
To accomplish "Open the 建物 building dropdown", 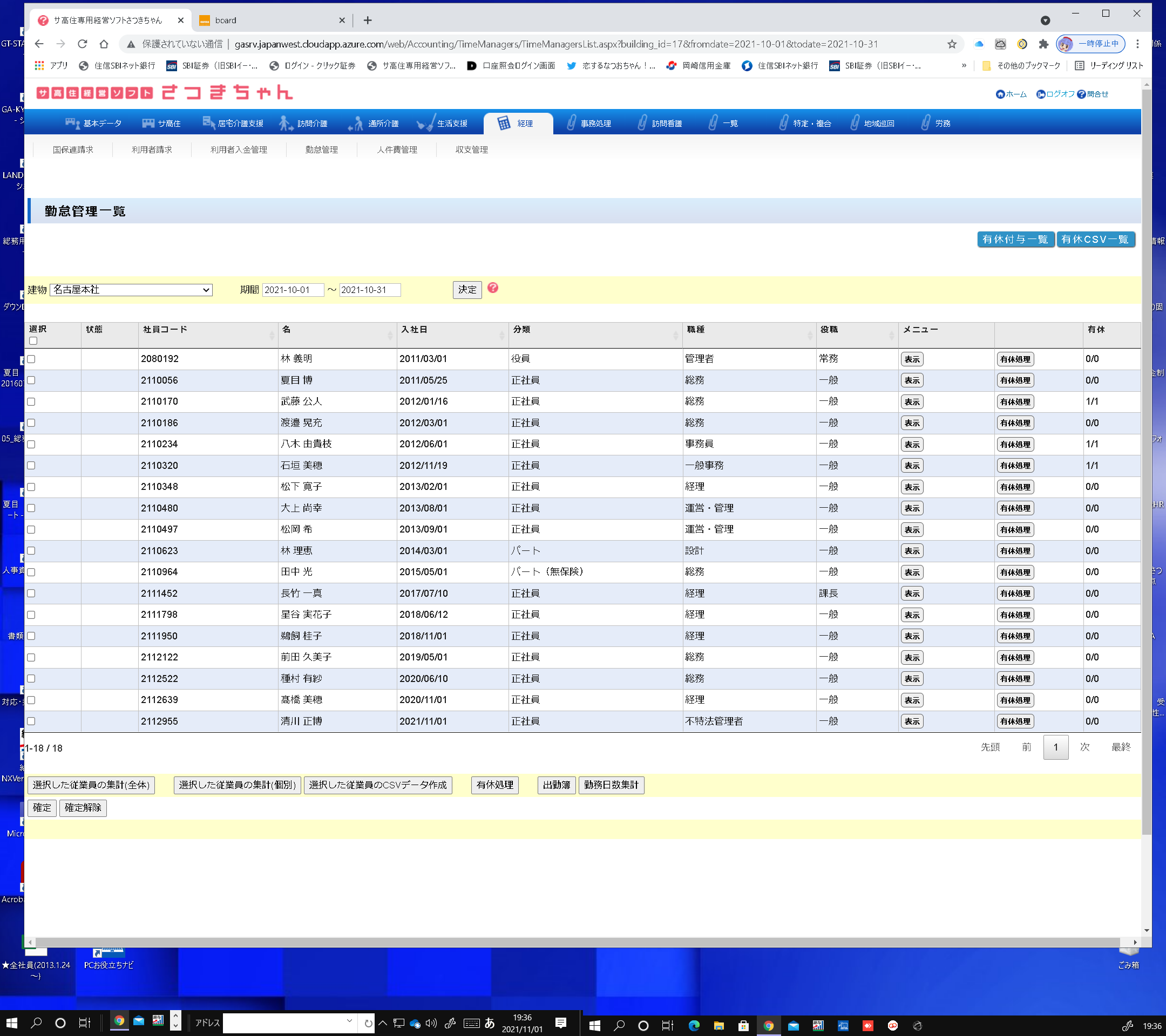I will [131, 290].
